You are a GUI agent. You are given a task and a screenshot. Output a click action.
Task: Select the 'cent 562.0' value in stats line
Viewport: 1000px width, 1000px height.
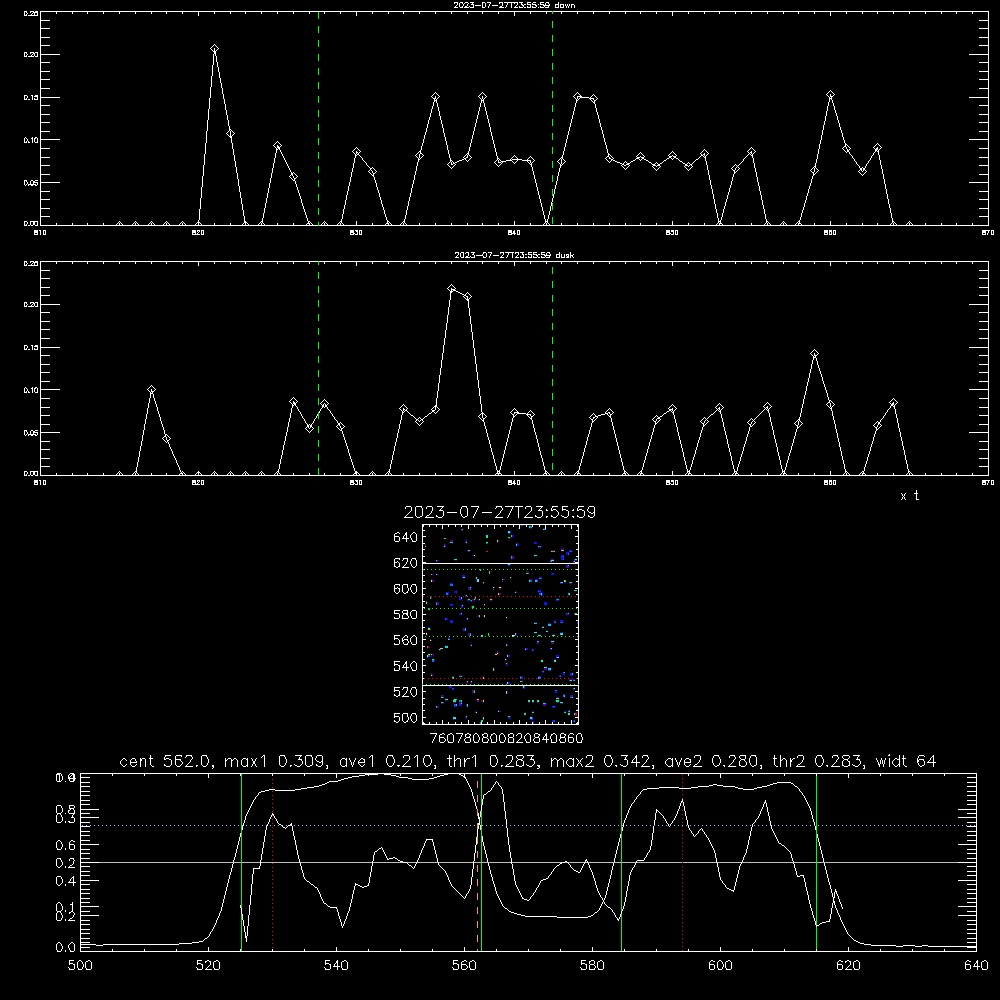point(165,761)
